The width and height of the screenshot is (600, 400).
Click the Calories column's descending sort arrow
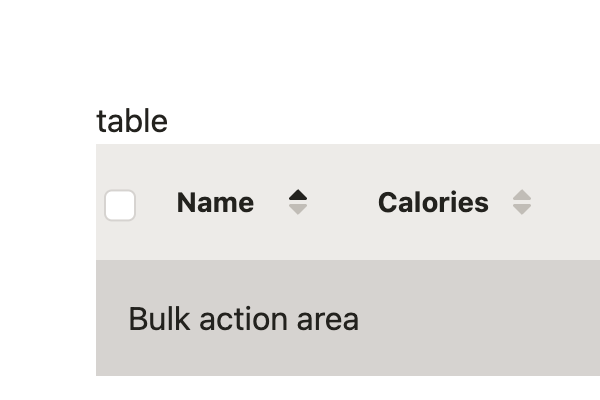coord(522,210)
